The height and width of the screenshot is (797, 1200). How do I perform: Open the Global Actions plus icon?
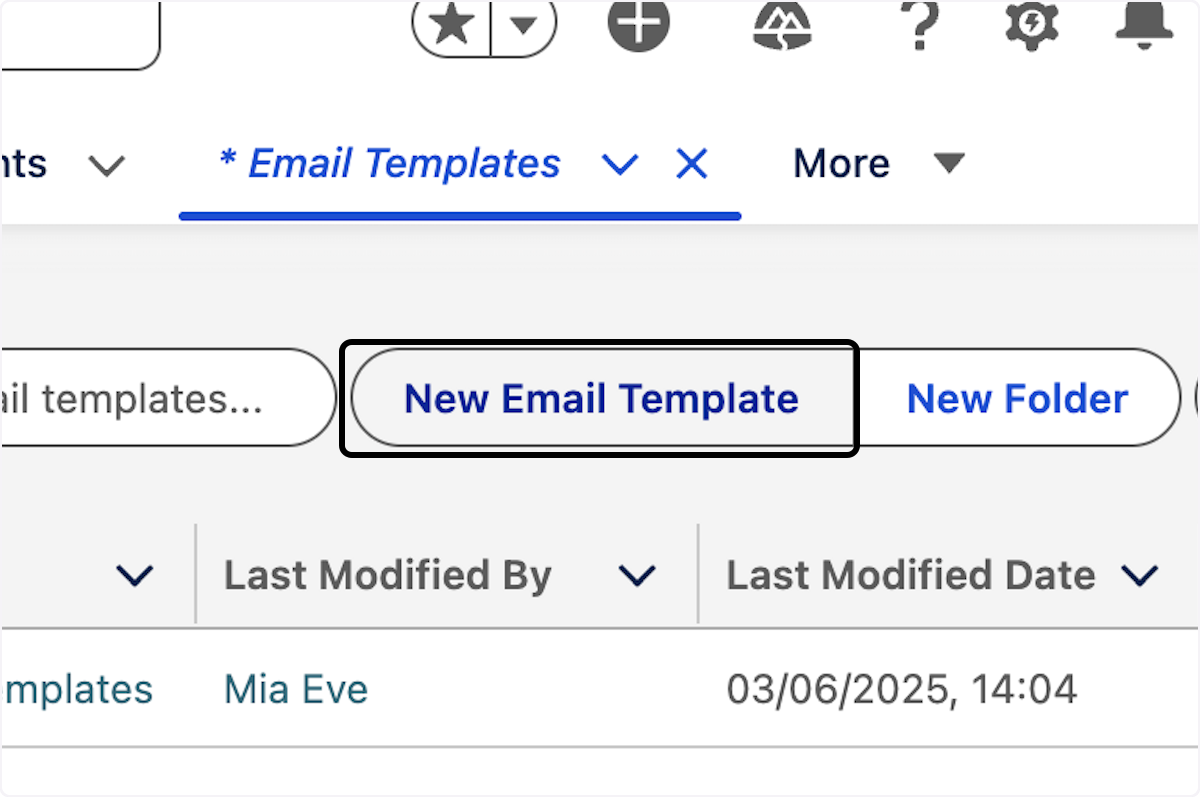tap(637, 27)
